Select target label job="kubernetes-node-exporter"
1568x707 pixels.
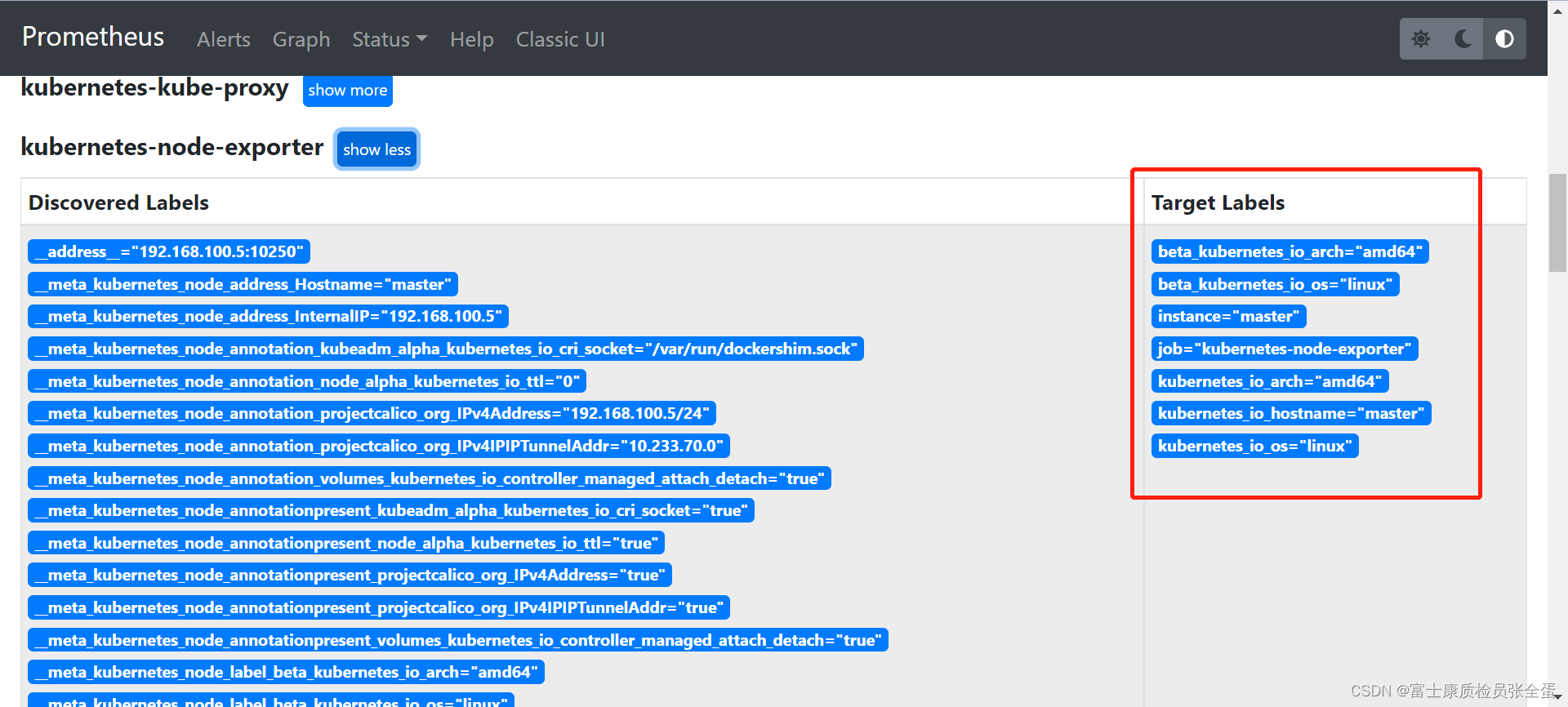click(1285, 349)
